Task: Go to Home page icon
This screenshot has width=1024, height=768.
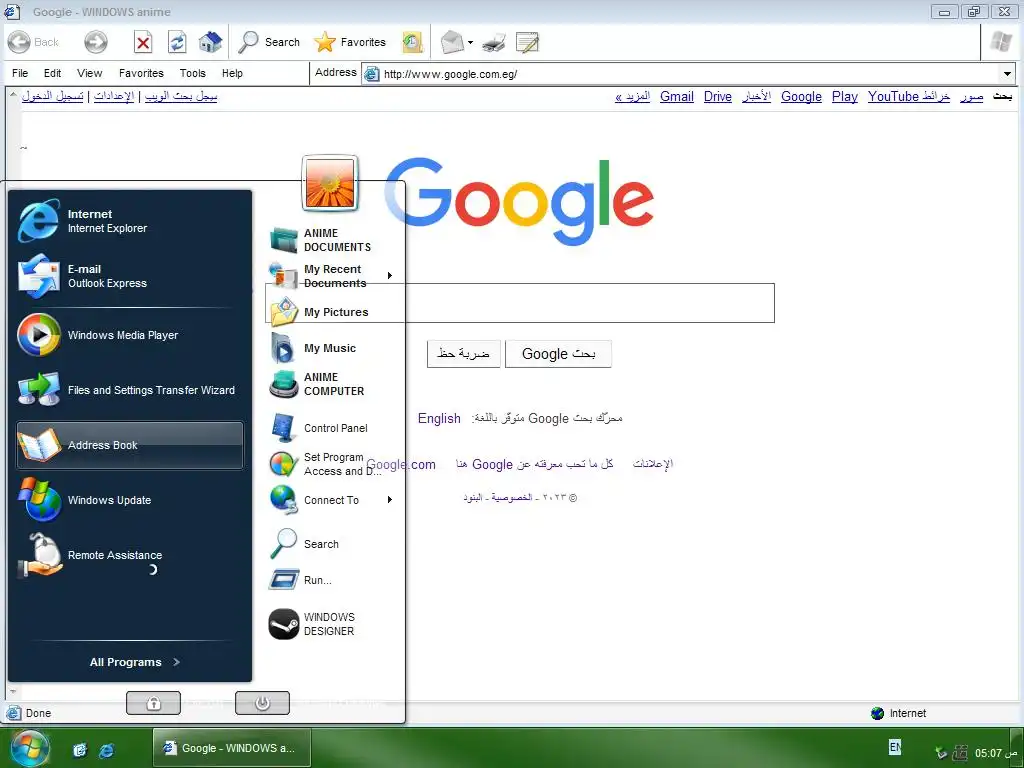Action: tap(210, 42)
